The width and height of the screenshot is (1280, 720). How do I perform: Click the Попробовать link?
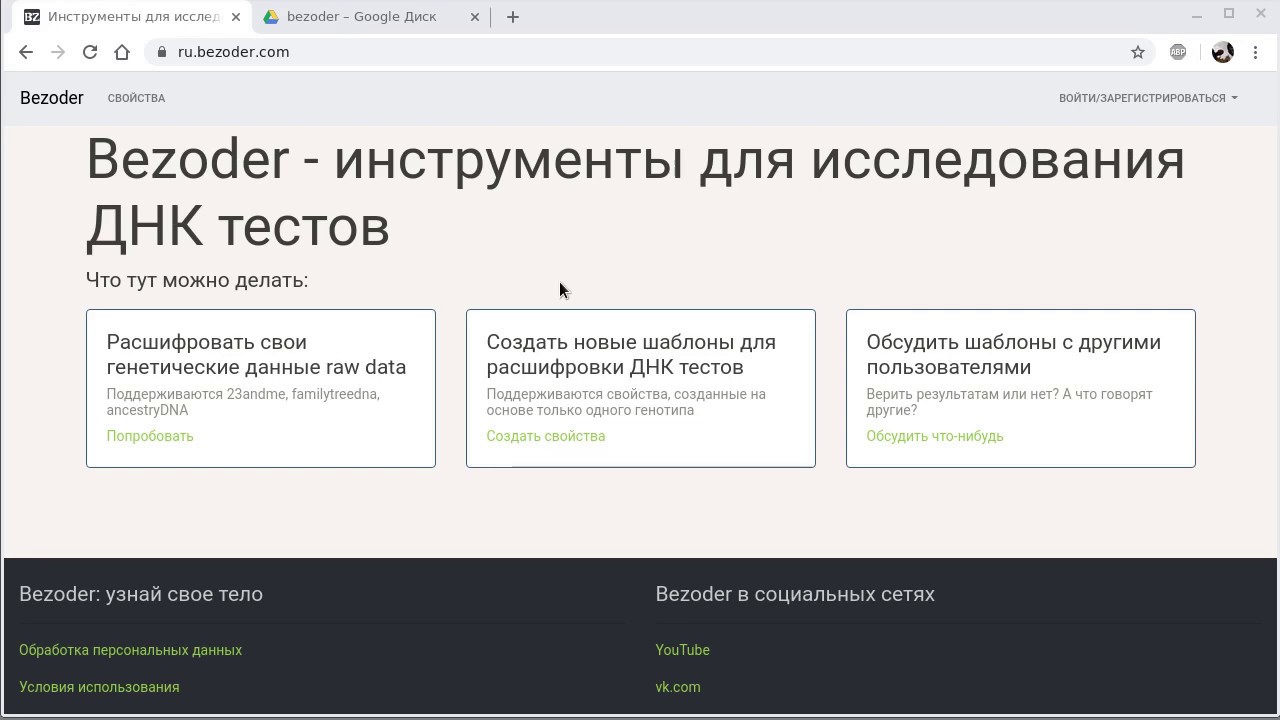tap(150, 436)
